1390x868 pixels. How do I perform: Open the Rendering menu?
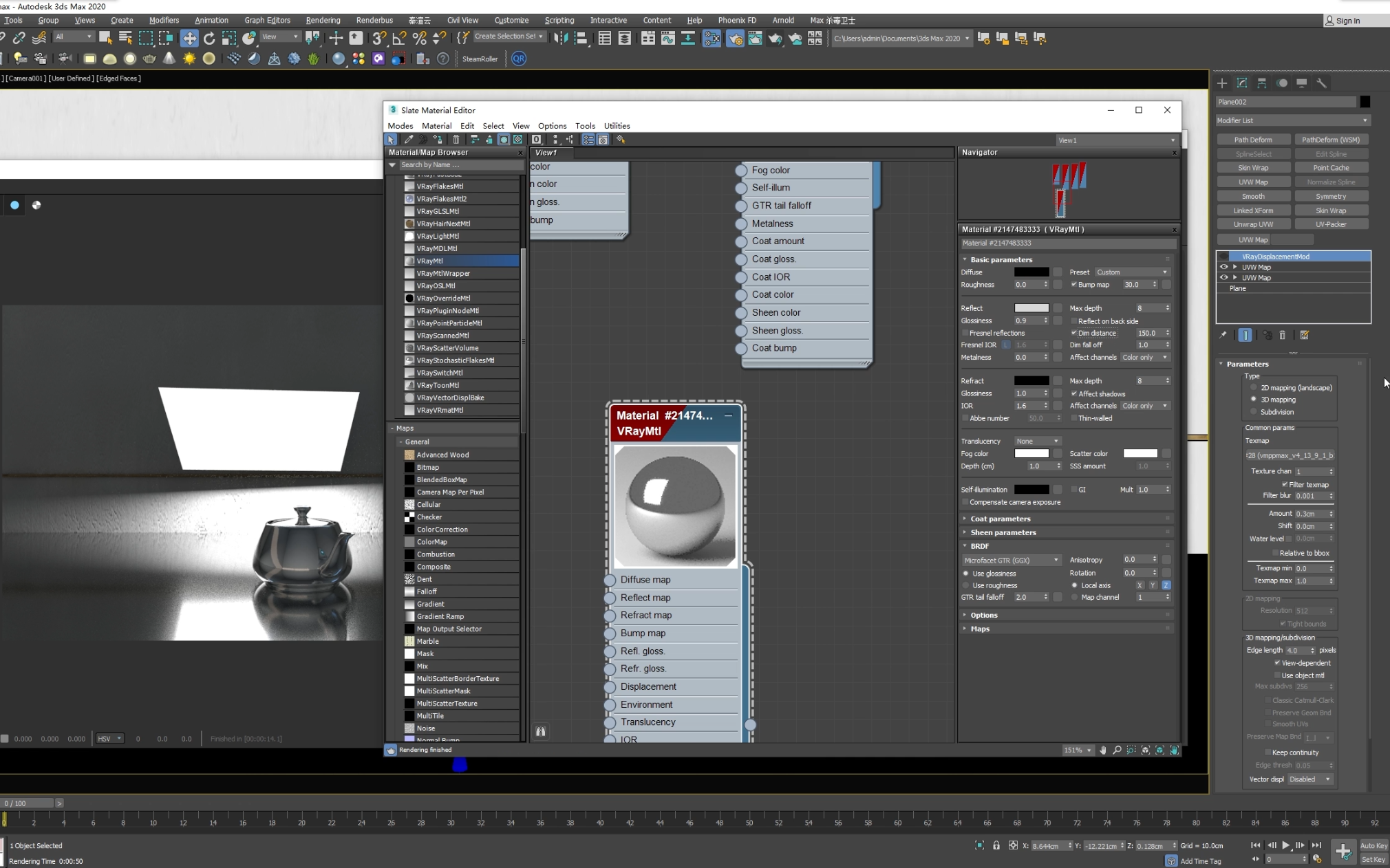(323, 21)
